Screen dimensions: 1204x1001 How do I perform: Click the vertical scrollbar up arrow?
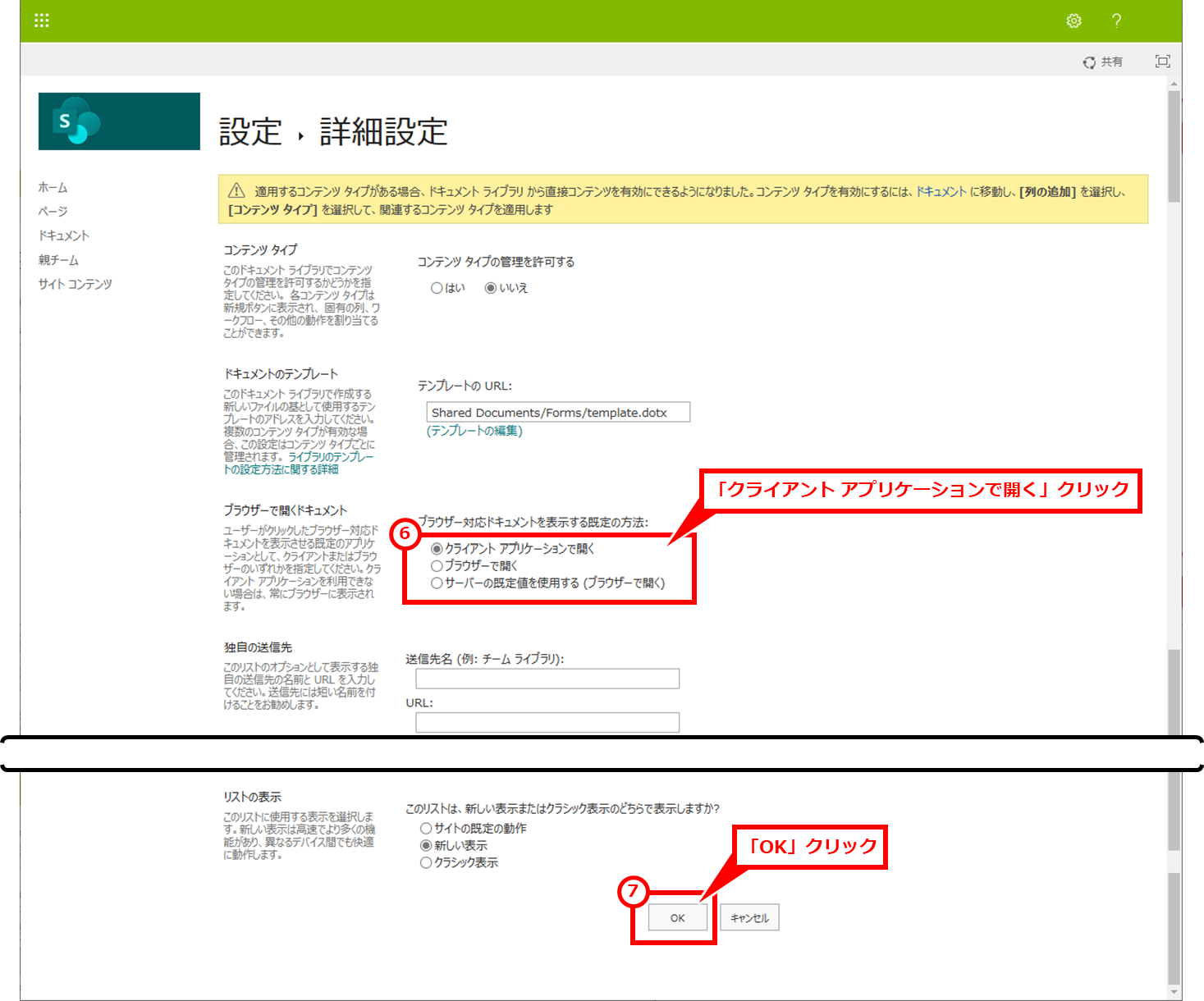click(1174, 84)
